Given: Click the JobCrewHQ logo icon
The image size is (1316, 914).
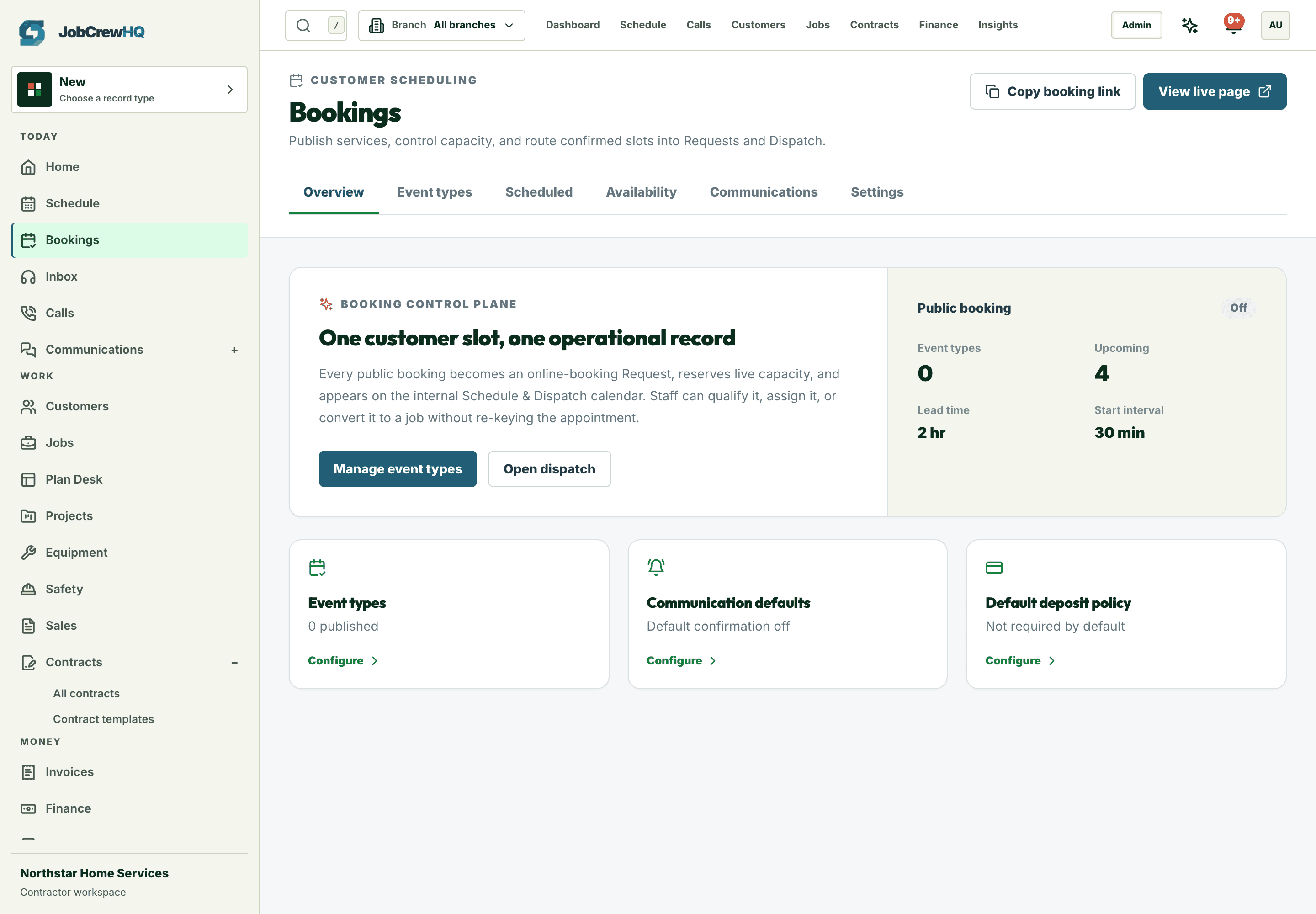Looking at the screenshot, I should pos(32,32).
